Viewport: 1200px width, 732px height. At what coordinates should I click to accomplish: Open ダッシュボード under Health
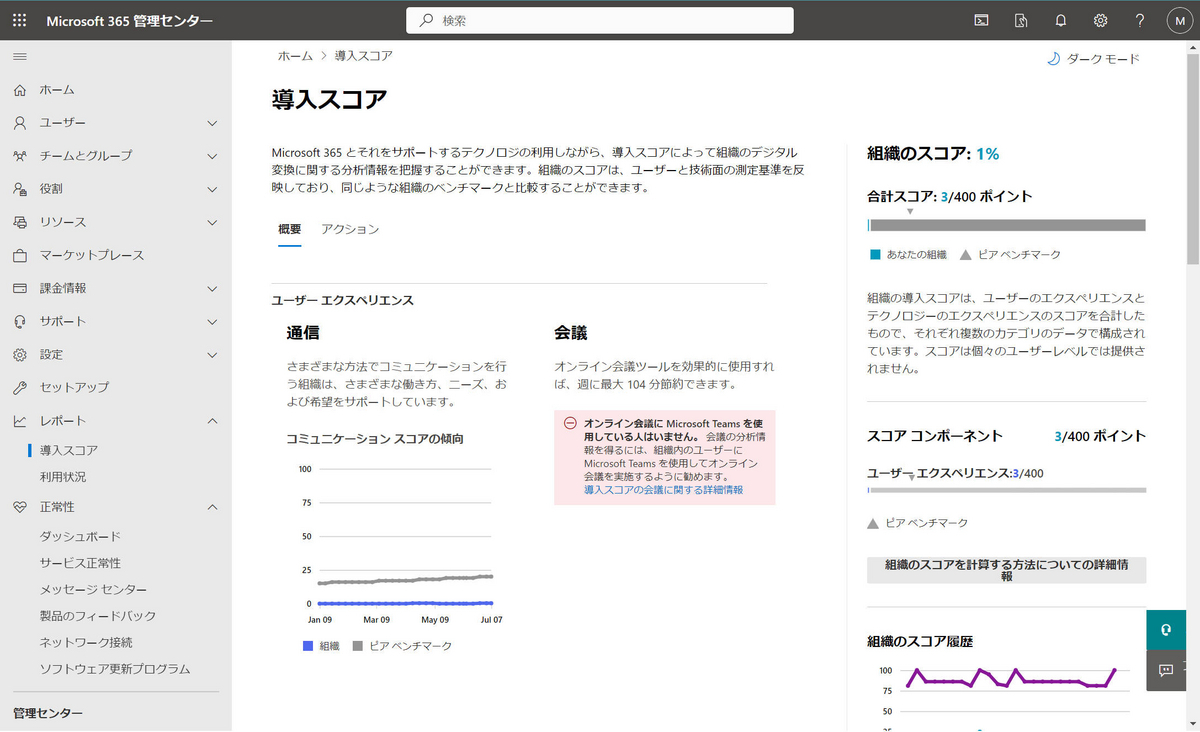tap(80, 537)
